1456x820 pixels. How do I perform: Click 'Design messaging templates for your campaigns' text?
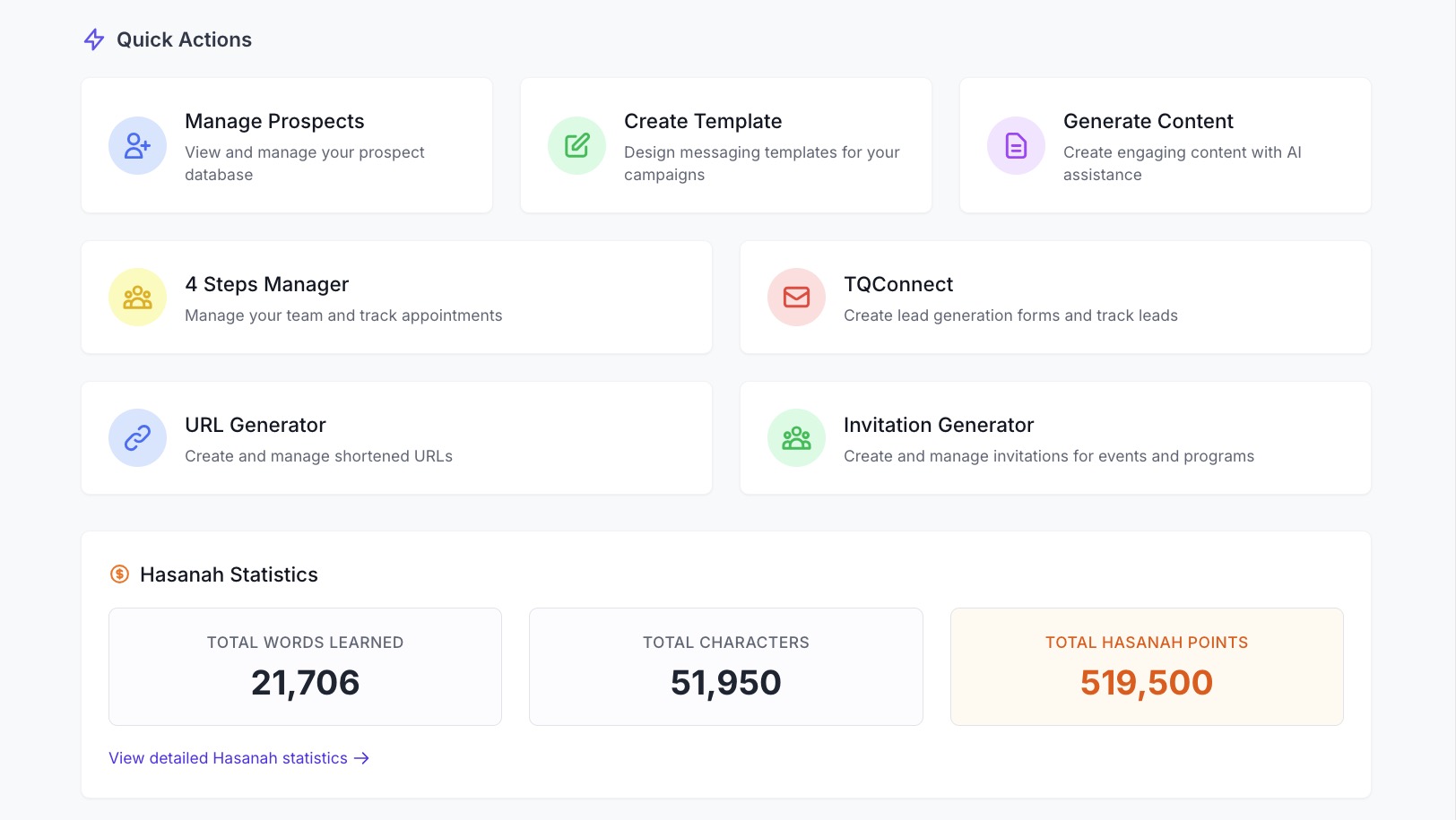762,163
